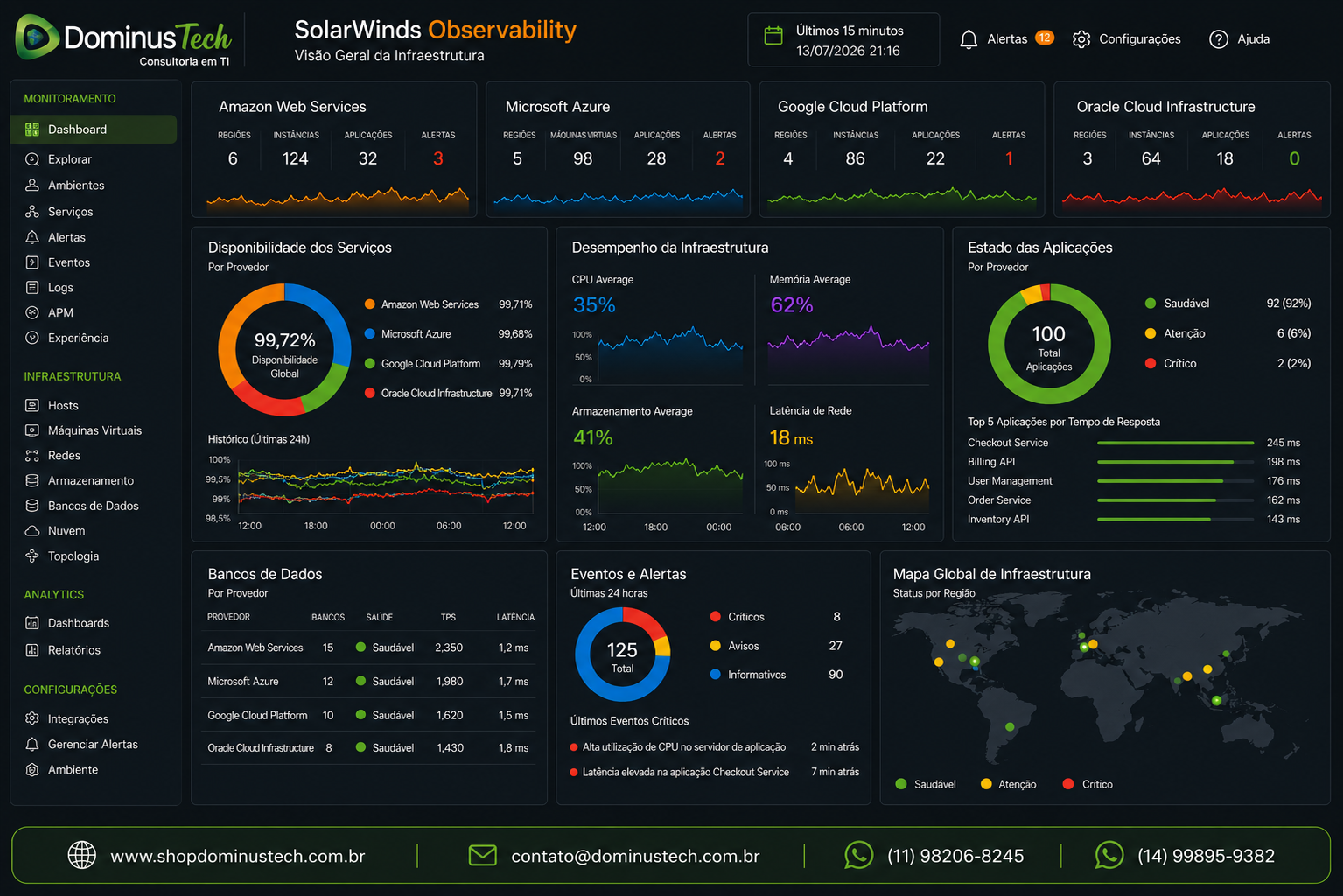Click the Checkout Service response time bar

pos(1175,443)
